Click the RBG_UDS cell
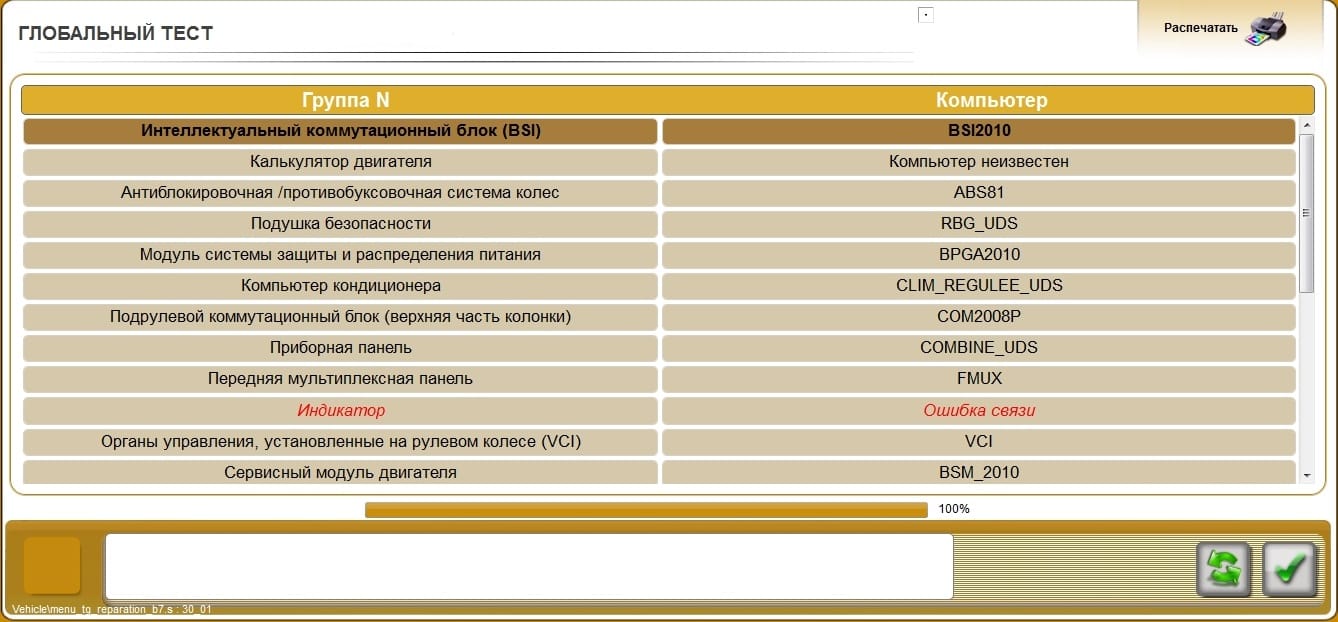 pos(979,224)
